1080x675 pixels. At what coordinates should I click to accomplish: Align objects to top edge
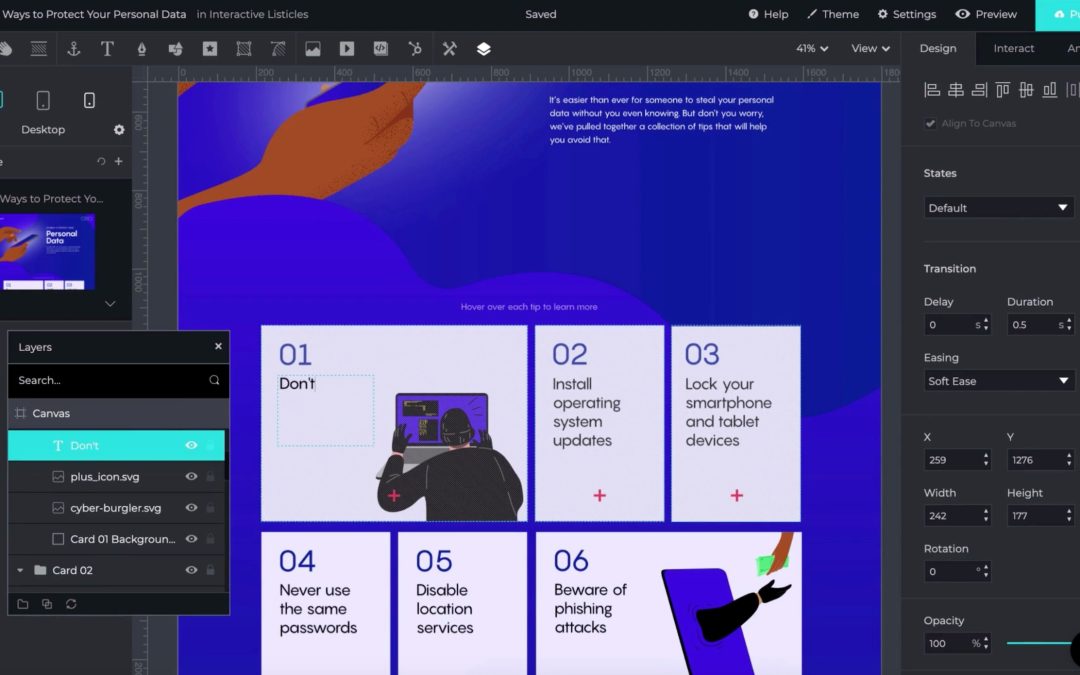pos(1003,90)
